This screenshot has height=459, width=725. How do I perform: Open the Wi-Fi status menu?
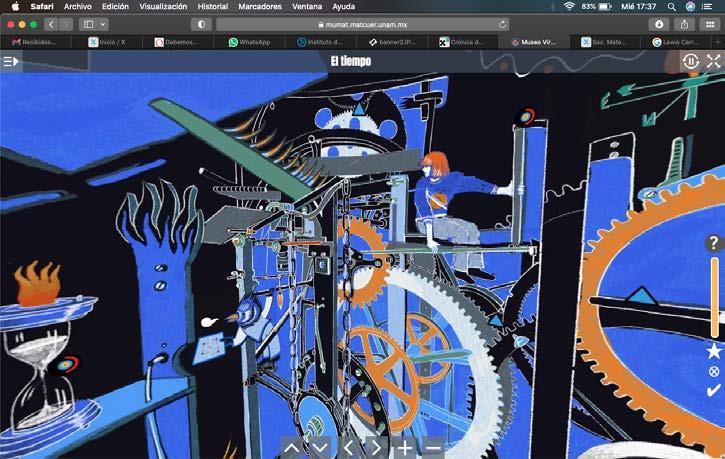[569, 6]
